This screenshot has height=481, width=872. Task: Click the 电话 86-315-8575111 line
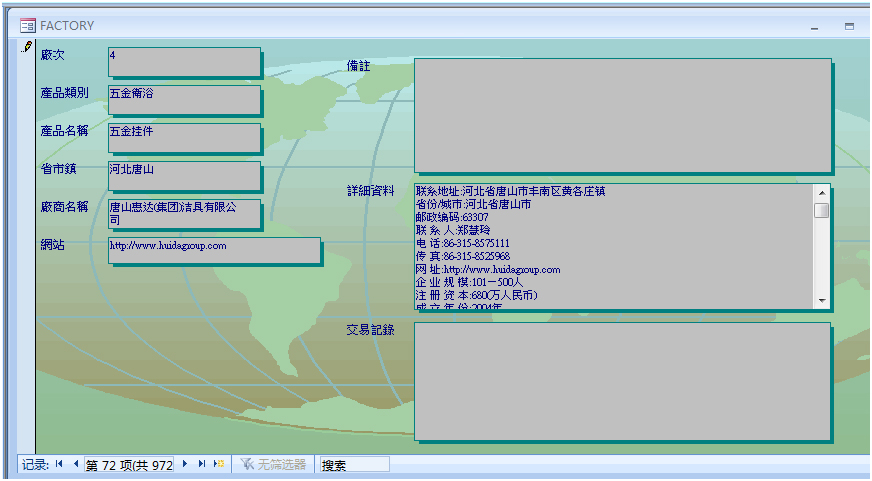463,244
